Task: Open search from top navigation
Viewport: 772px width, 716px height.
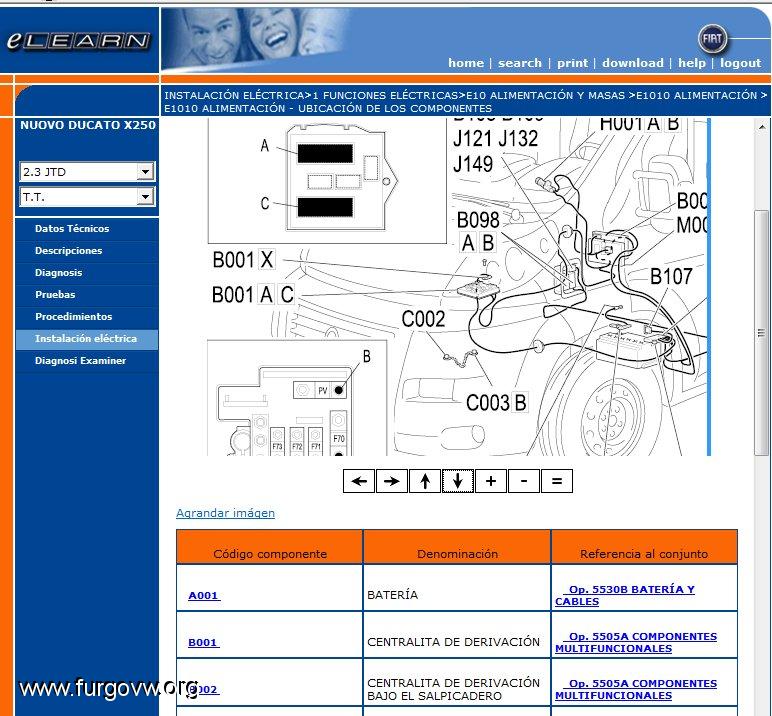Action: coord(519,63)
